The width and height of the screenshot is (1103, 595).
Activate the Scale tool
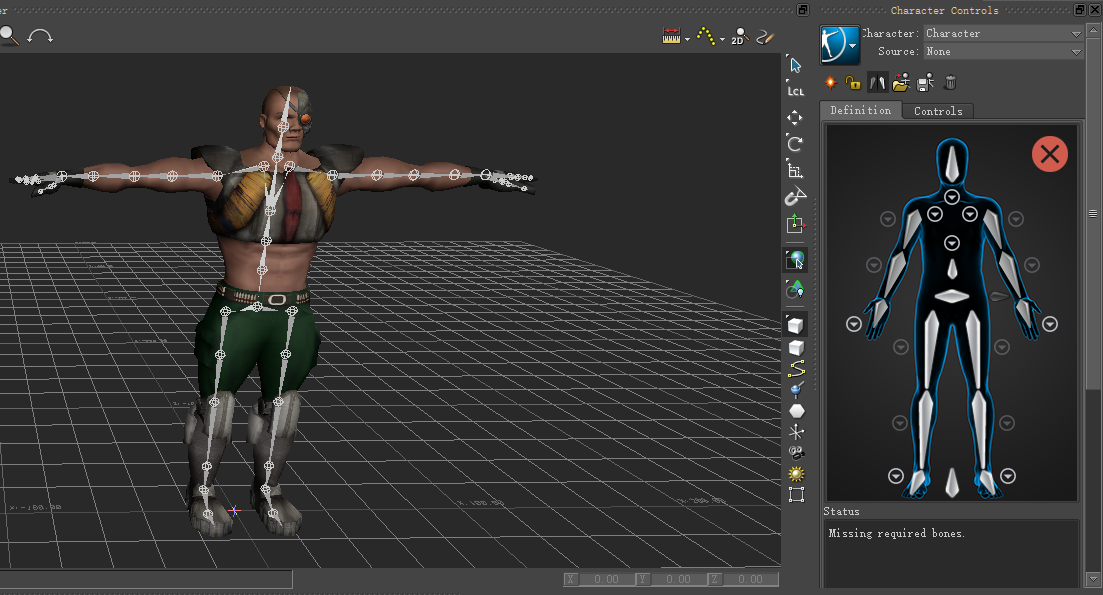pos(795,170)
